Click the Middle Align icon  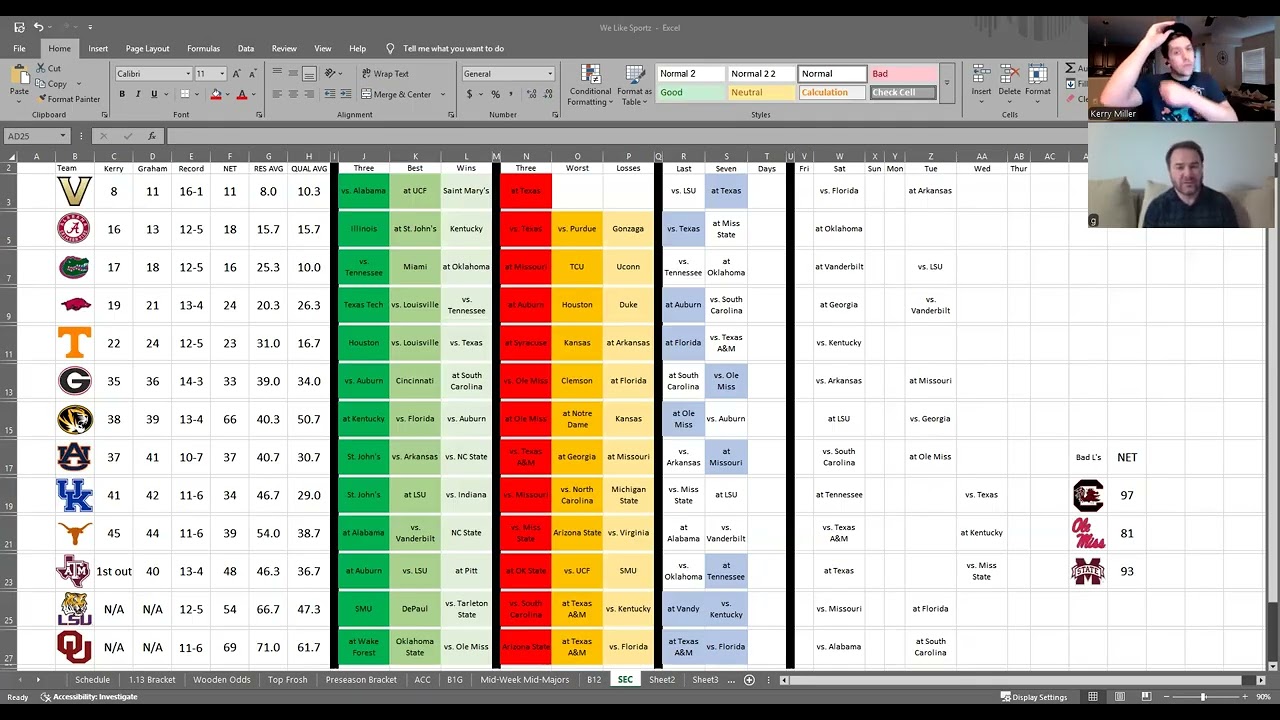coord(293,74)
